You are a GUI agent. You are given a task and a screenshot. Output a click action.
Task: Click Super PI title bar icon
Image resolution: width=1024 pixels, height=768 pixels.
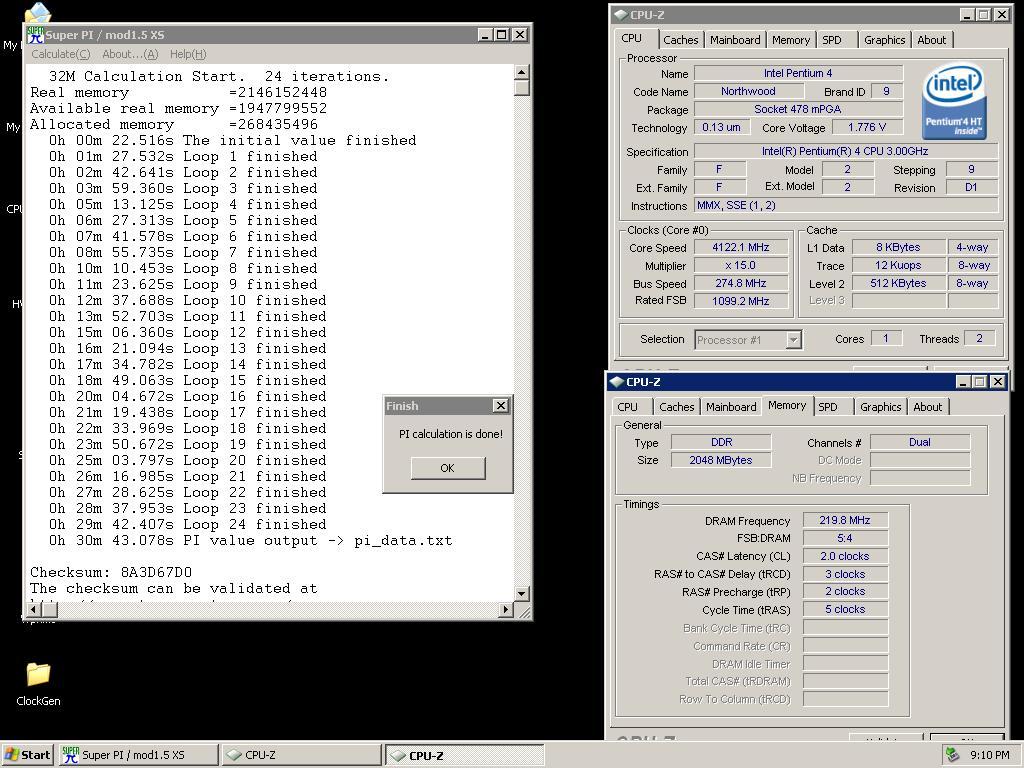35,35
